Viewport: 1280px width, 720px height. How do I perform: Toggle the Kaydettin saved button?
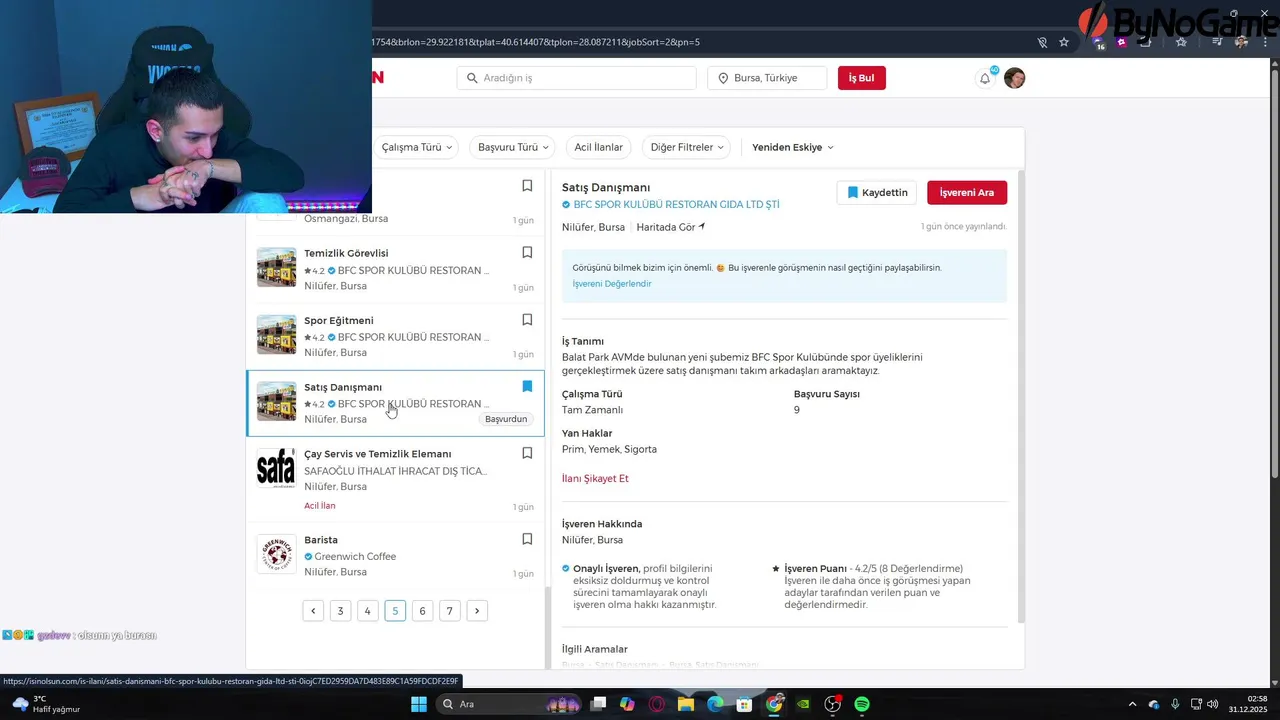878,192
